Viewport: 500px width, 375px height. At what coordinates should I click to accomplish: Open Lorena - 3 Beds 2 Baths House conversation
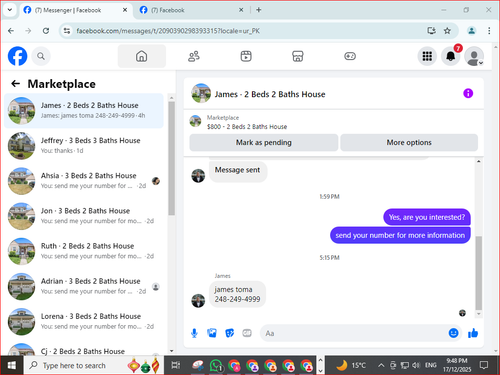84,321
